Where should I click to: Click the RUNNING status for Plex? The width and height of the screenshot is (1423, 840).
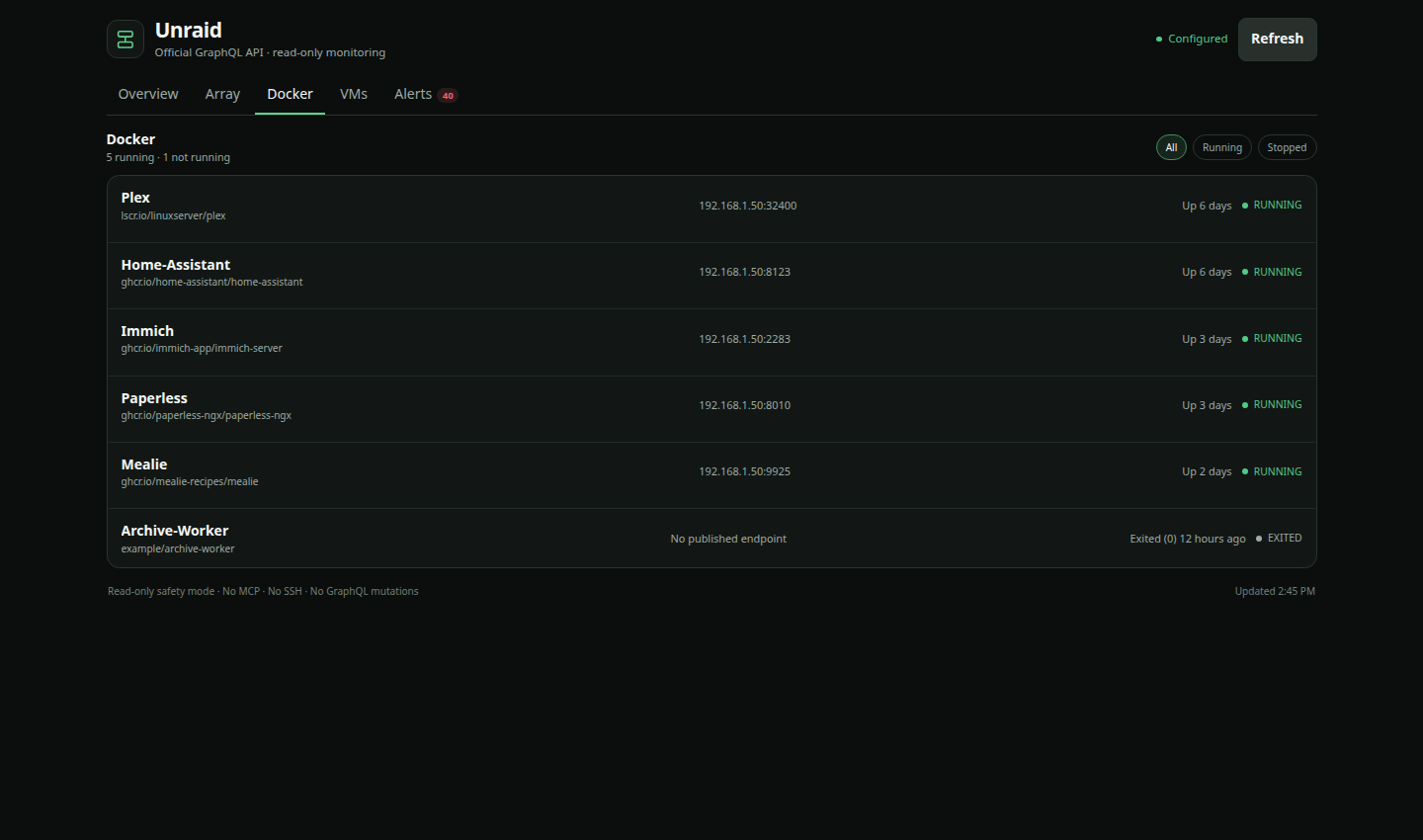tap(1272, 206)
